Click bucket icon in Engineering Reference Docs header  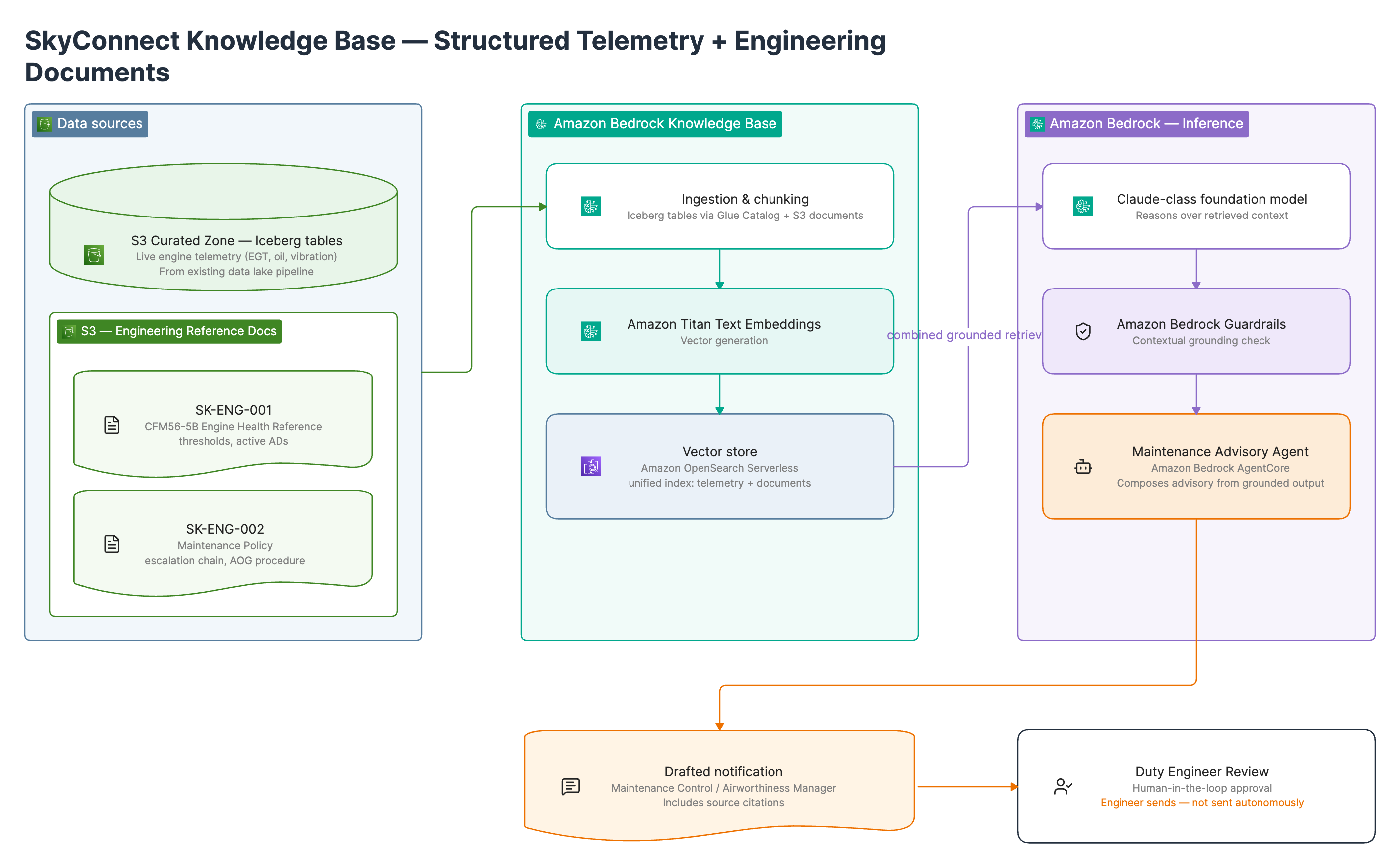point(69,331)
